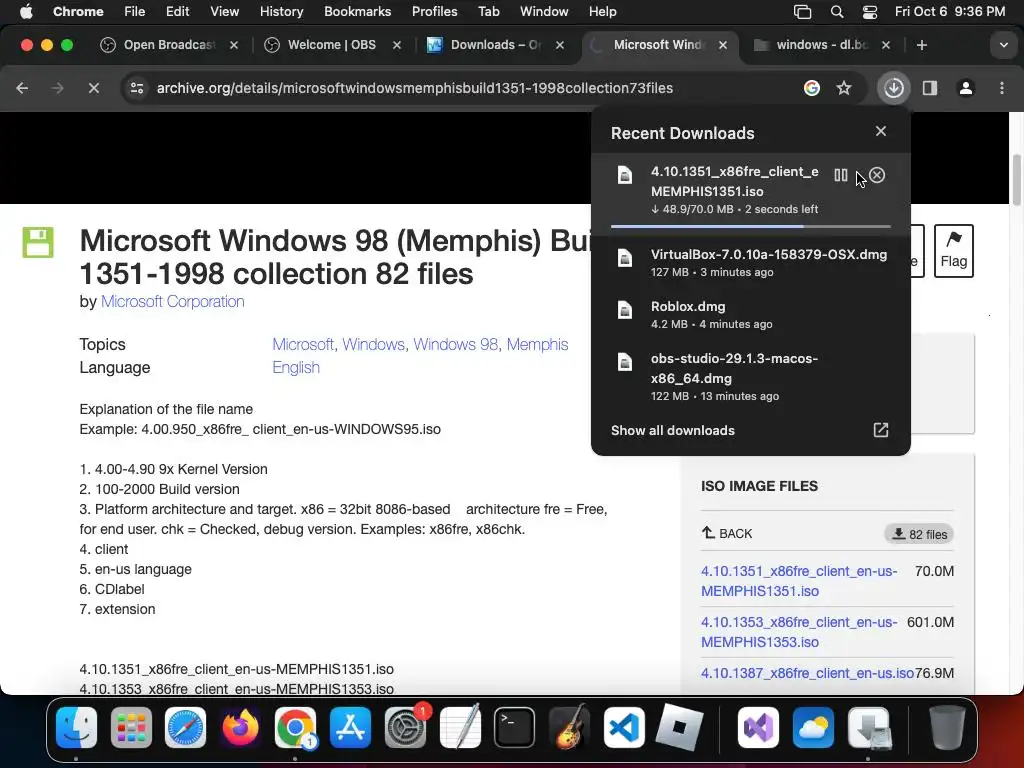View site information icon in address bar
This screenshot has height=768, width=1024.
pos(136,88)
